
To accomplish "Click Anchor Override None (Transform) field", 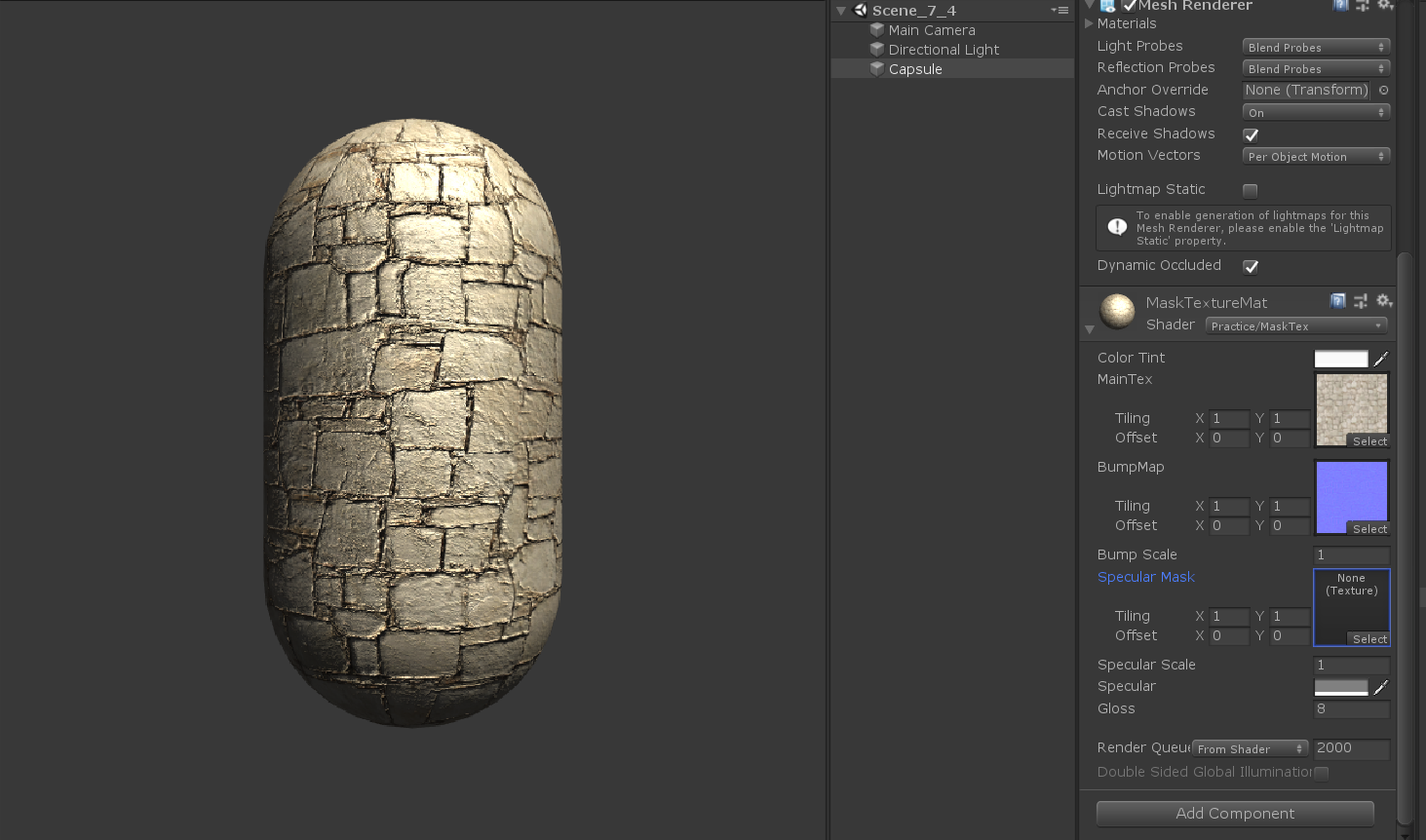I will [x=1306, y=90].
